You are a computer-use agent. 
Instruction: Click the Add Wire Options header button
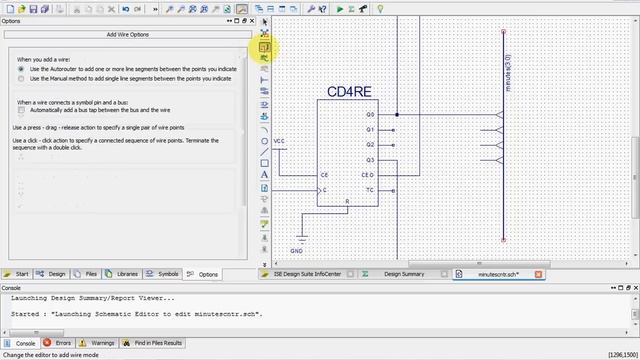coord(127,35)
